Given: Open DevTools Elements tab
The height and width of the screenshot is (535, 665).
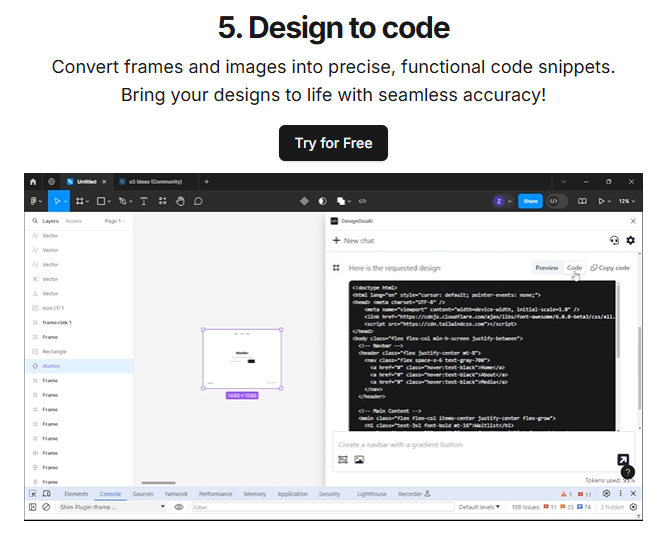Looking at the screenshot, I should coord(76,494).
